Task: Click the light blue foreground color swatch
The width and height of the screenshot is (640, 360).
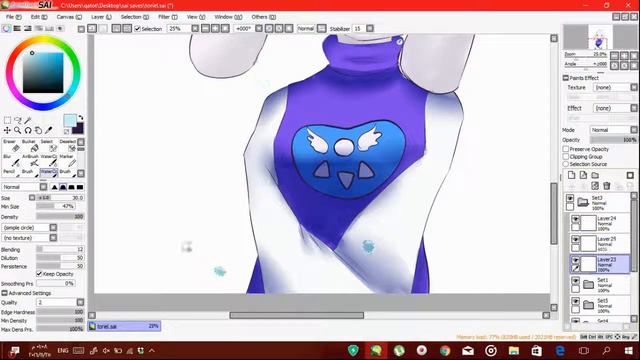Action: pos(70,121)
